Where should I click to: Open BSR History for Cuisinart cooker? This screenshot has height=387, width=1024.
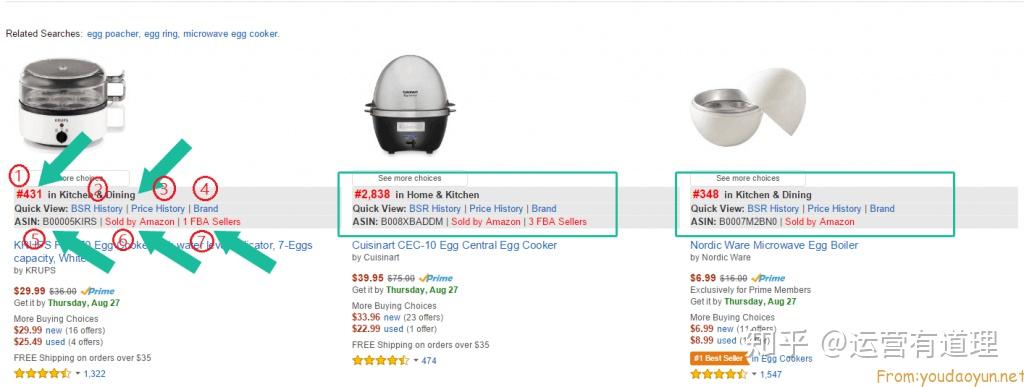[435, 209]
